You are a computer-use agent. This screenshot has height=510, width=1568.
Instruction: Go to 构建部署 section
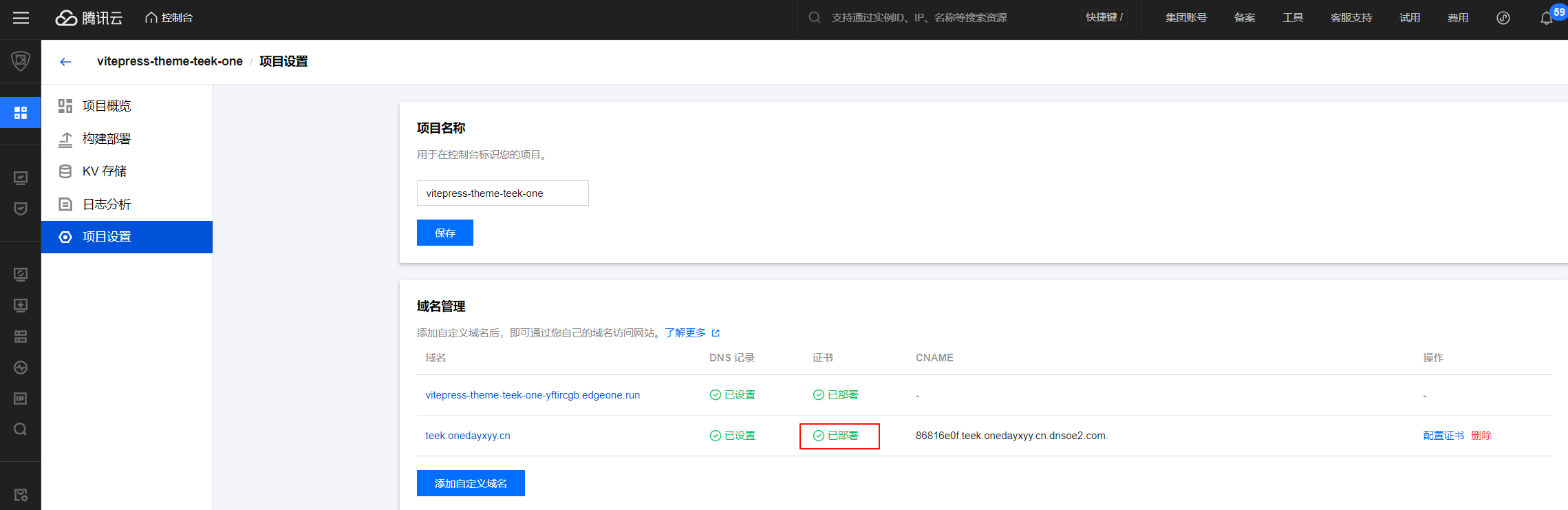click(107, 139)
